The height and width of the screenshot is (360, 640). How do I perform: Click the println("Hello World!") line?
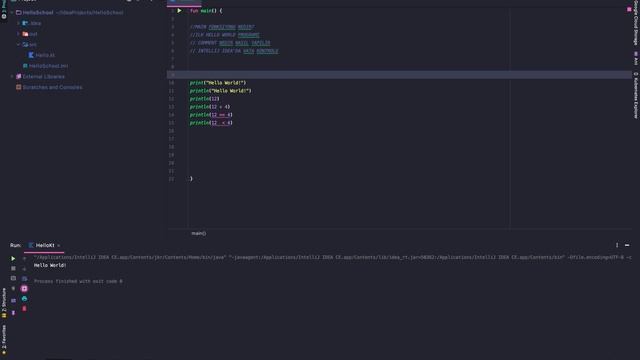pyautogui.click(x=221, y=91)
